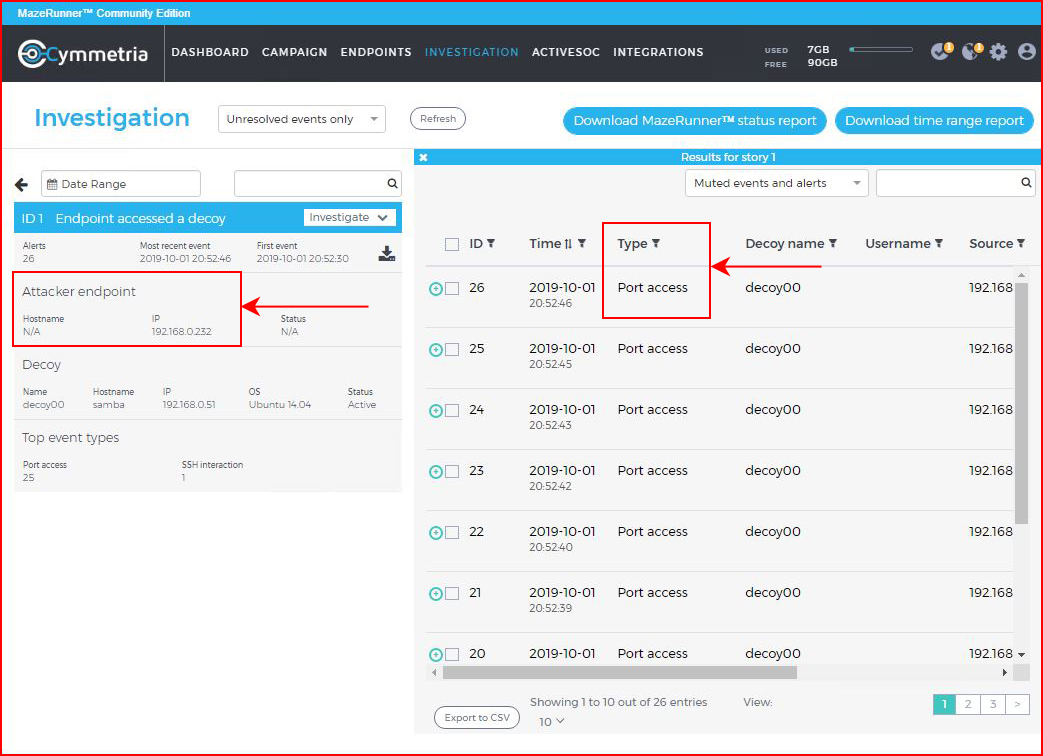
Task: Go to results page 2
Action: coord(968,704)
